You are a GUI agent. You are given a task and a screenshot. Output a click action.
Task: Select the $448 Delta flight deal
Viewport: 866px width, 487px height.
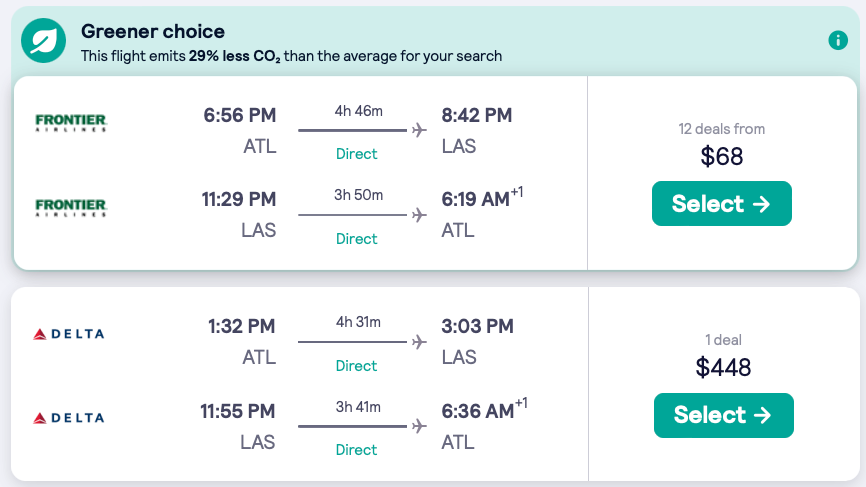(723, 415)
